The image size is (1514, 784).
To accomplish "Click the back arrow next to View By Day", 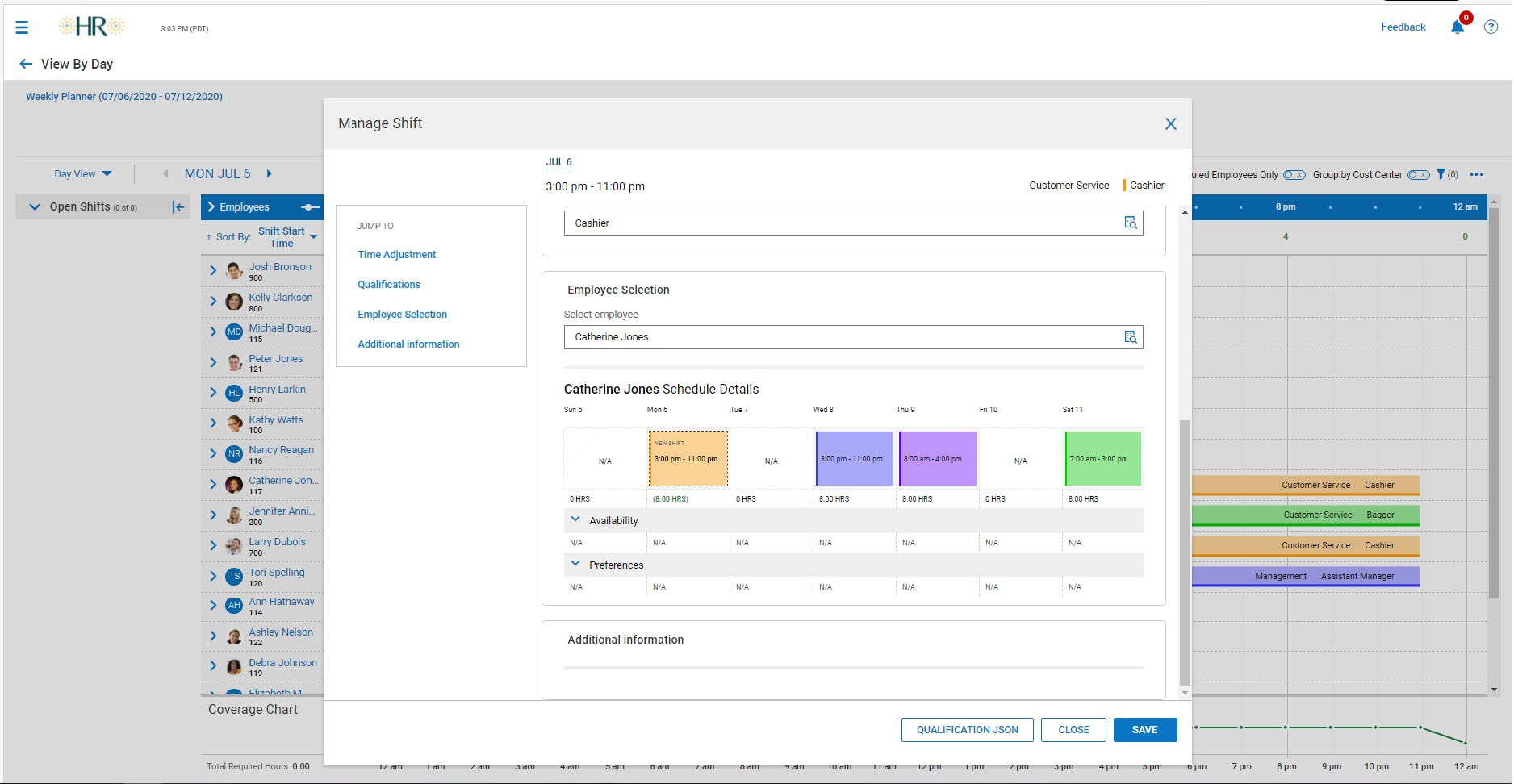I will [x=26, y=64].
